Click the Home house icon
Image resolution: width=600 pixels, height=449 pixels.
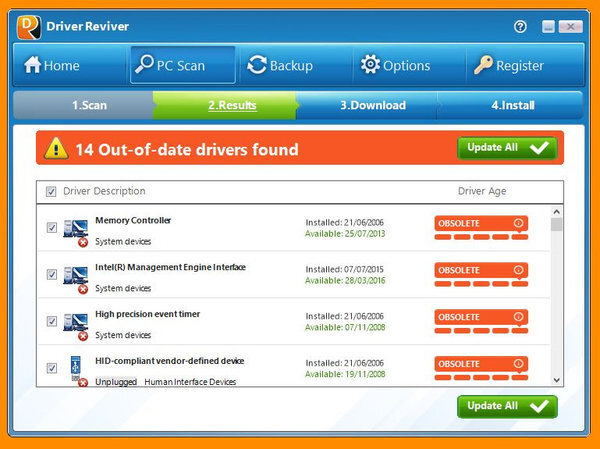pos(33,65)
